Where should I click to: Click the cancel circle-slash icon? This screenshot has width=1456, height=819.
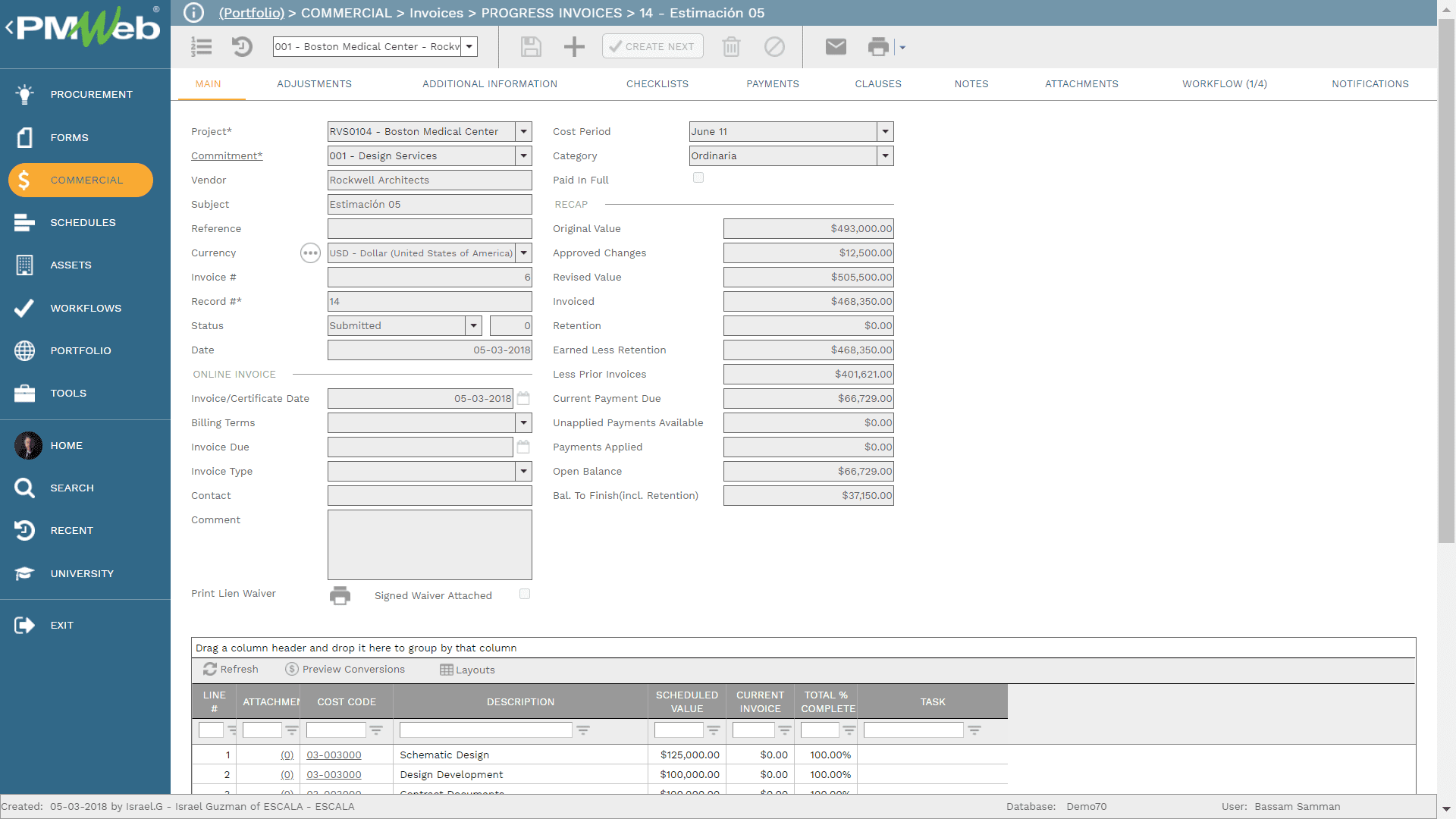click(774, 47)
